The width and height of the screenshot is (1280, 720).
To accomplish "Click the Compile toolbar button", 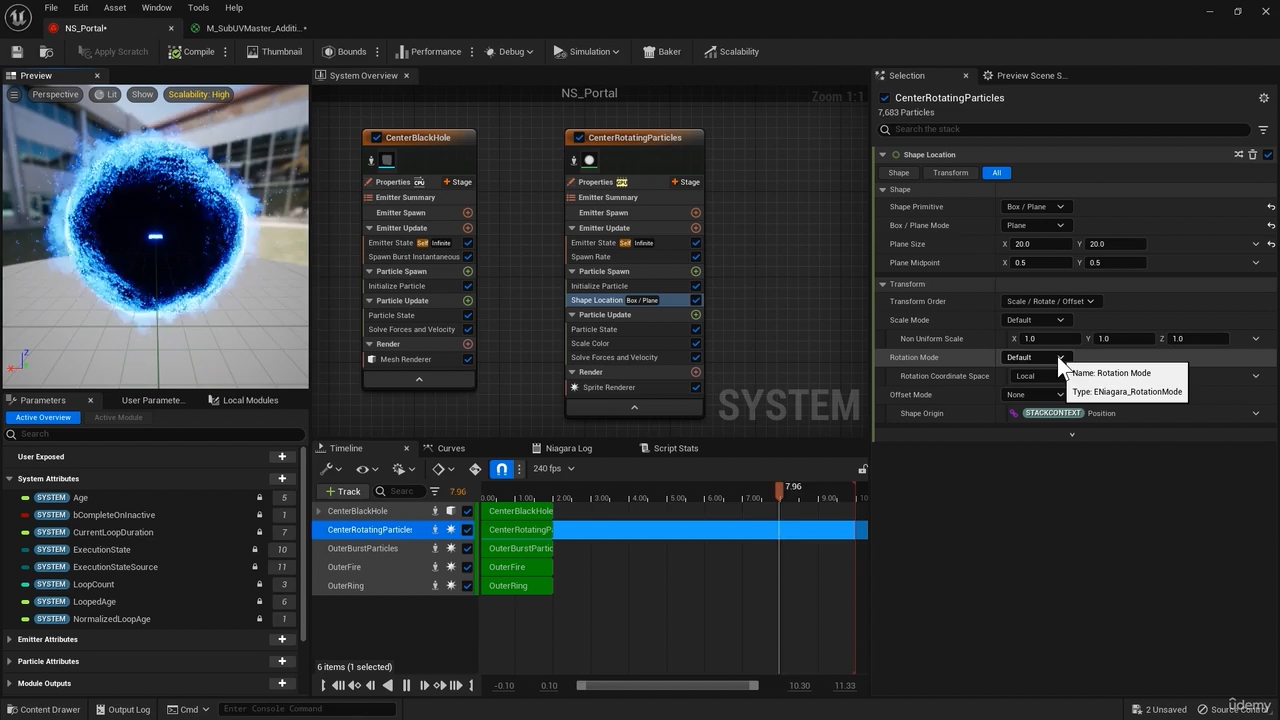I will point(191,52).
